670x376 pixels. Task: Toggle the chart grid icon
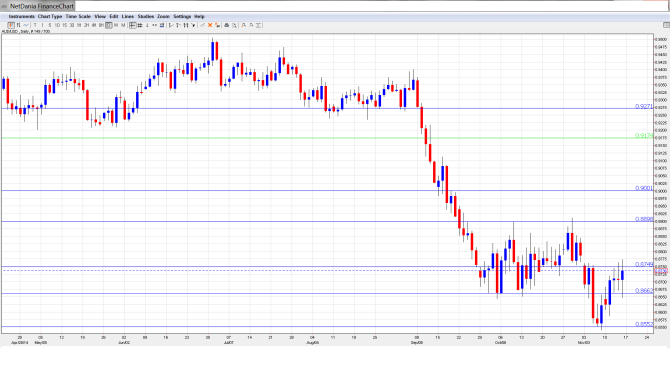[140, 25]
